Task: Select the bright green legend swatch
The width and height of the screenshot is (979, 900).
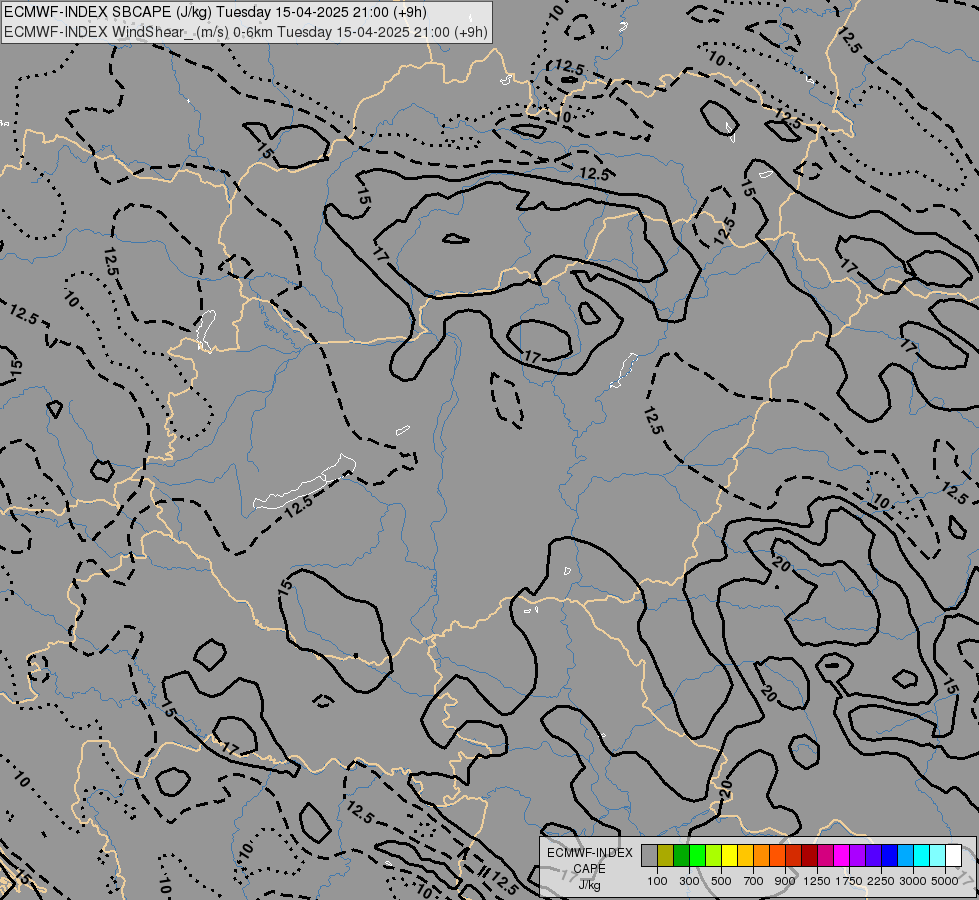Action: (x=697, y=856)
